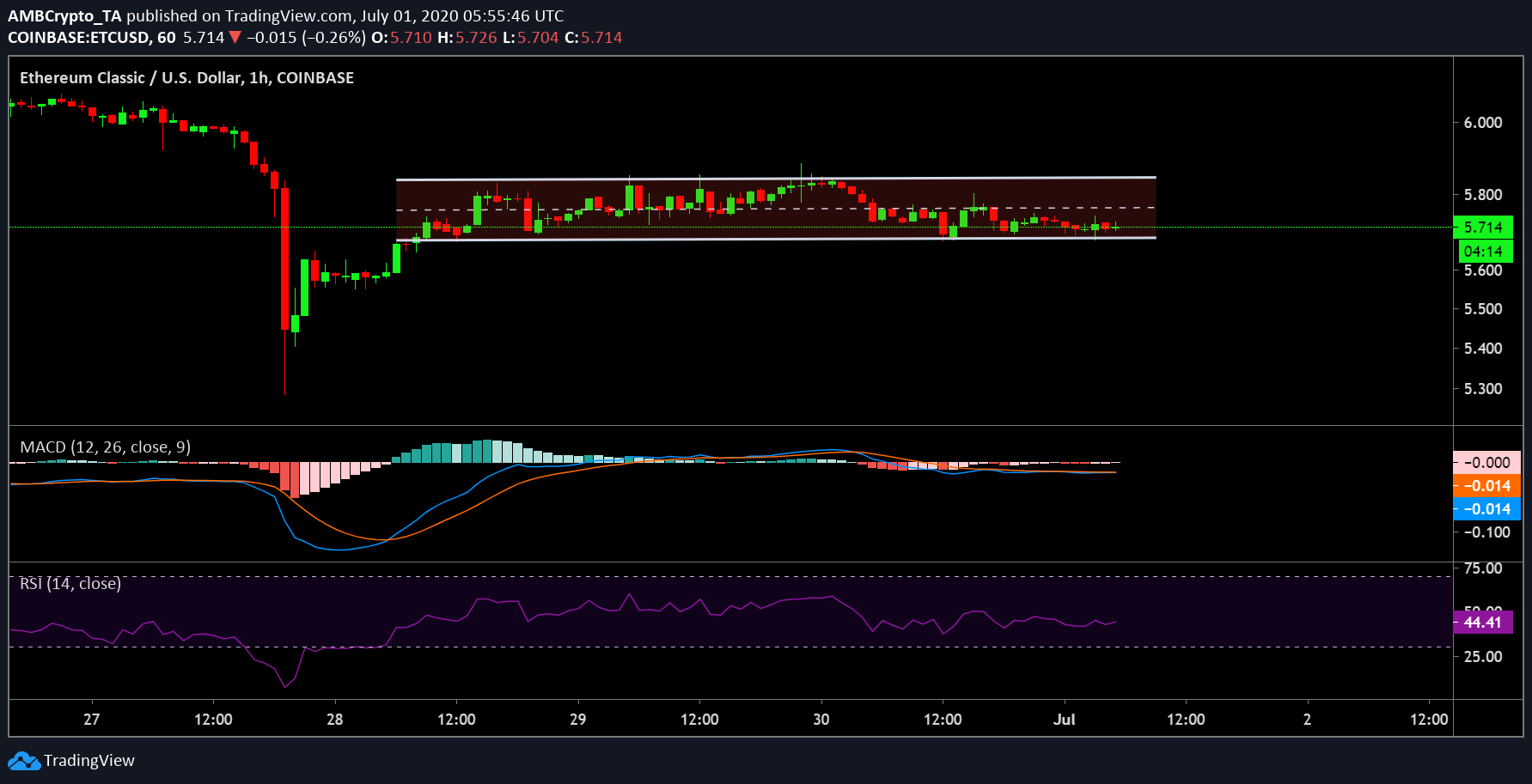This screenshot has height=784, width=1532.
Task: Click the -0.100 MACD axis label
Action: [x=1486, y=532]
